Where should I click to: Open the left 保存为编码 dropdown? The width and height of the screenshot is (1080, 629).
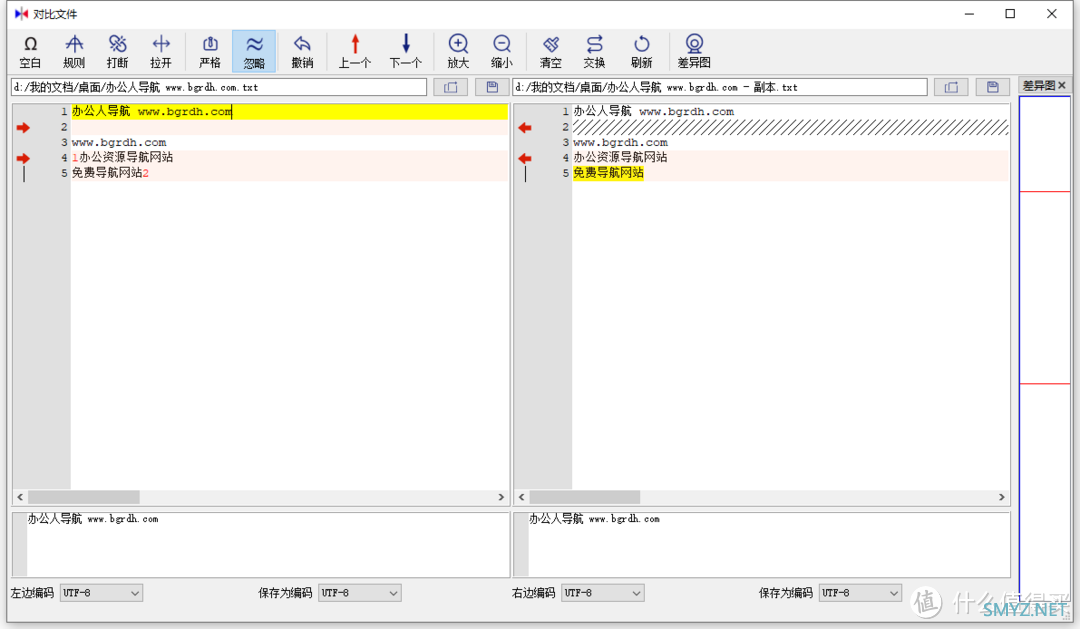pos(360,593)
